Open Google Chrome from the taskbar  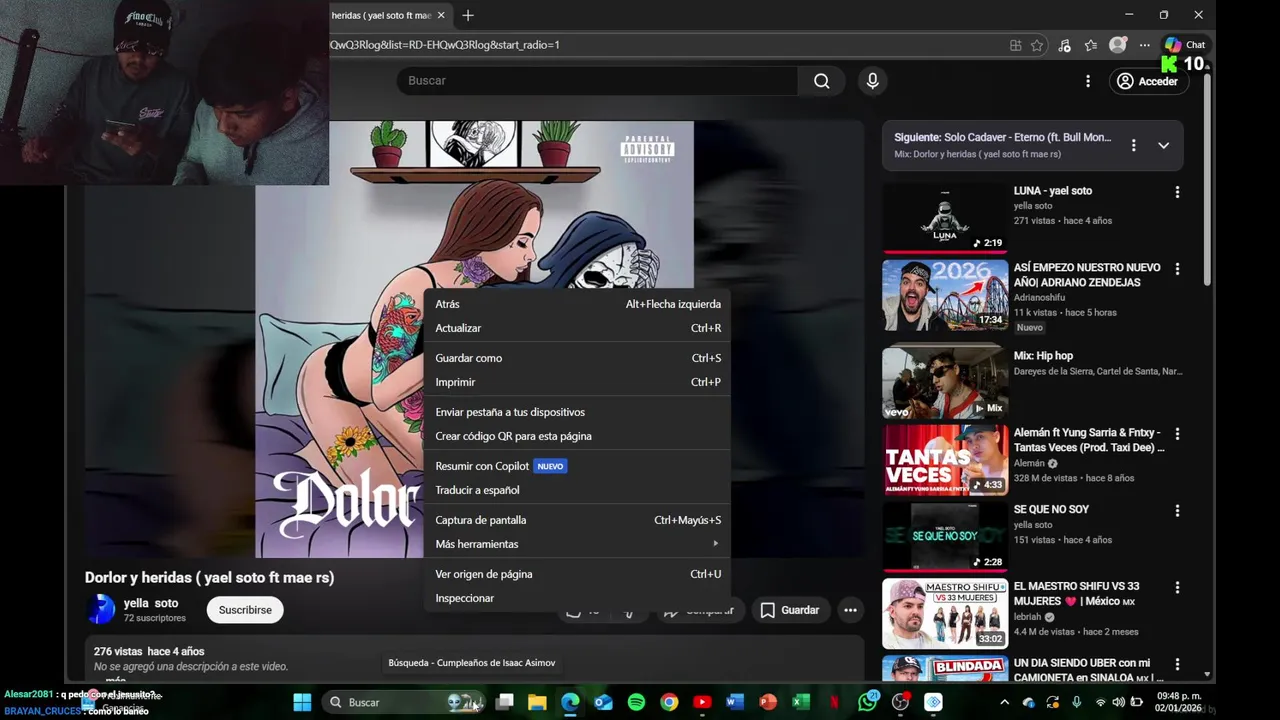click(x=669, y=702)
